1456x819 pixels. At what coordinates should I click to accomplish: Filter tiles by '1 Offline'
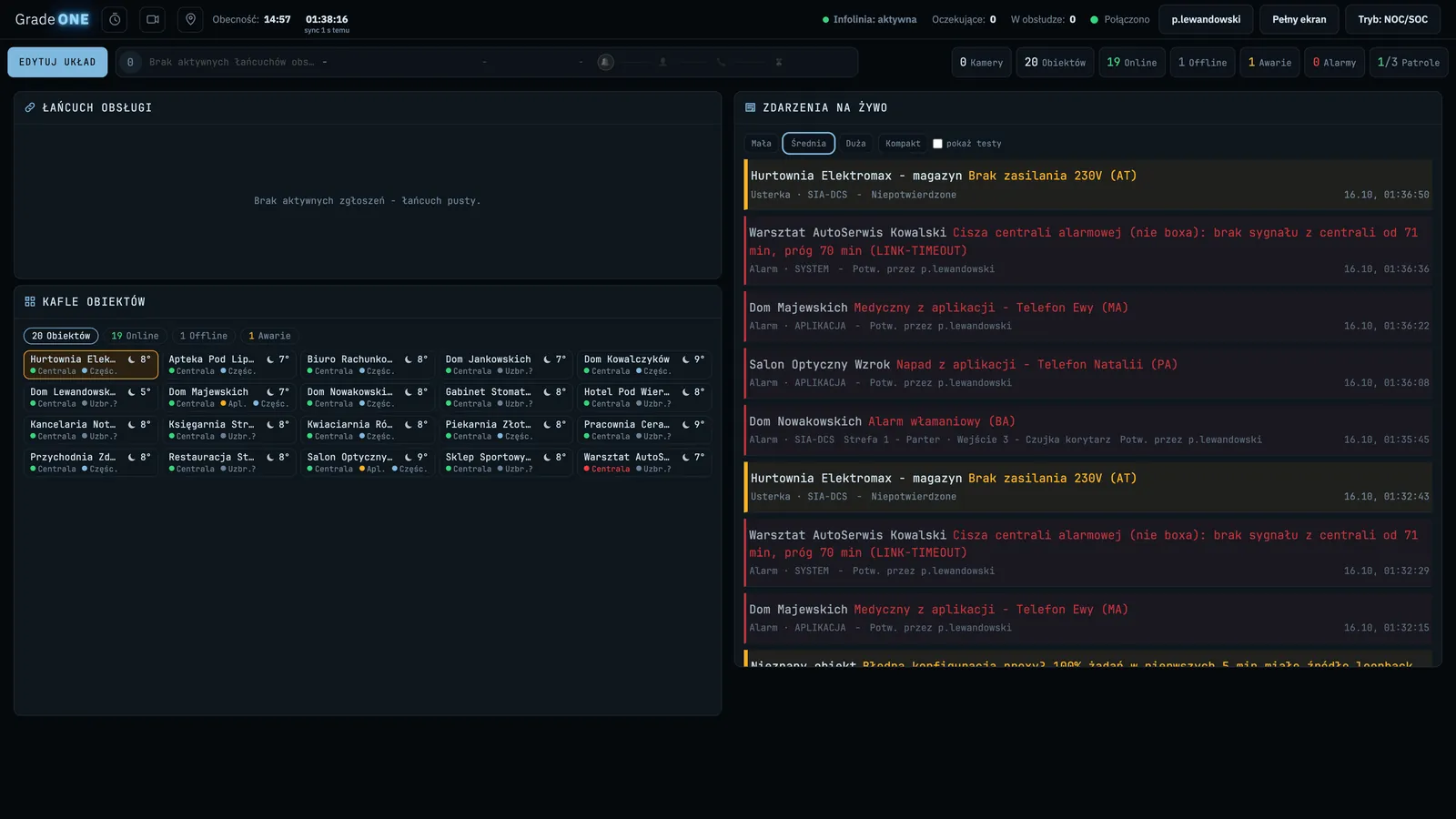pos(204,336)
